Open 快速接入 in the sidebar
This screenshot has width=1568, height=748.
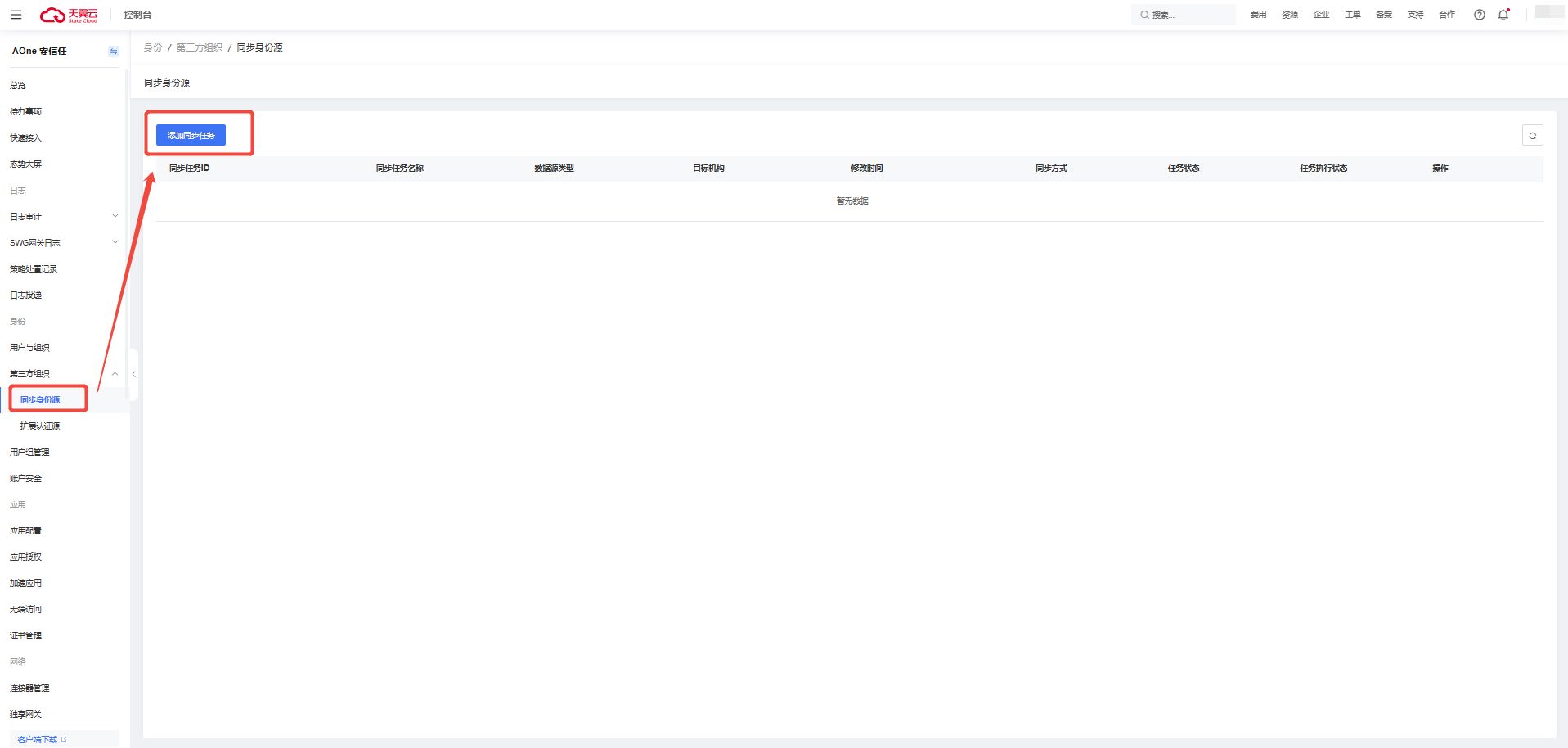point(25,137)
